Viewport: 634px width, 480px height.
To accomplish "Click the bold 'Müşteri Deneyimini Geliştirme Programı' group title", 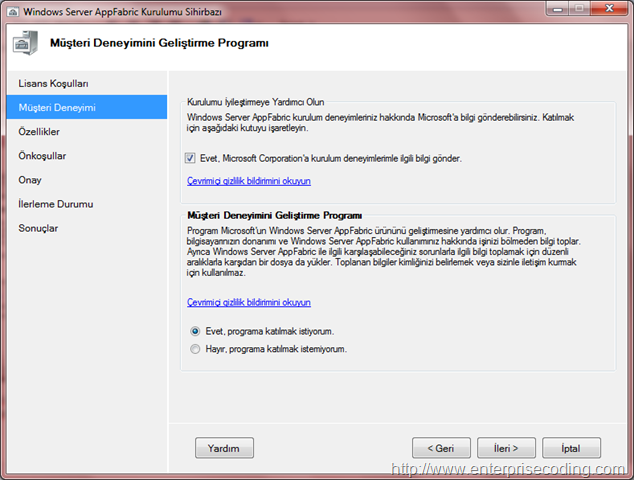I will coord(275,215).
